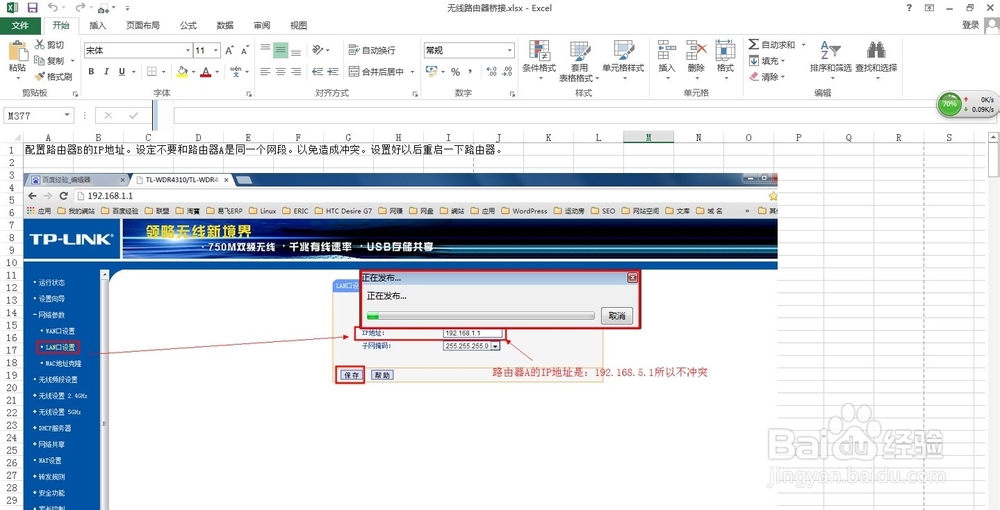
Task: Click the text orientation icon
Action: coord(317,50)
